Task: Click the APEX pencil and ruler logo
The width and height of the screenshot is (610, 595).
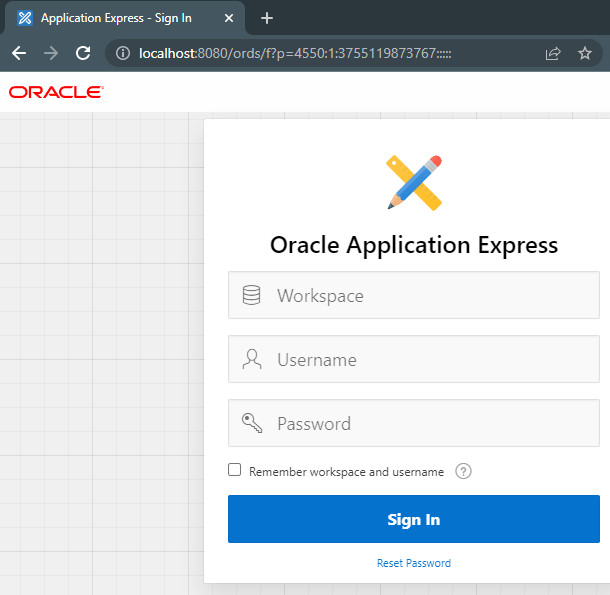Action: pyautogui.click(x=414, y=182)
